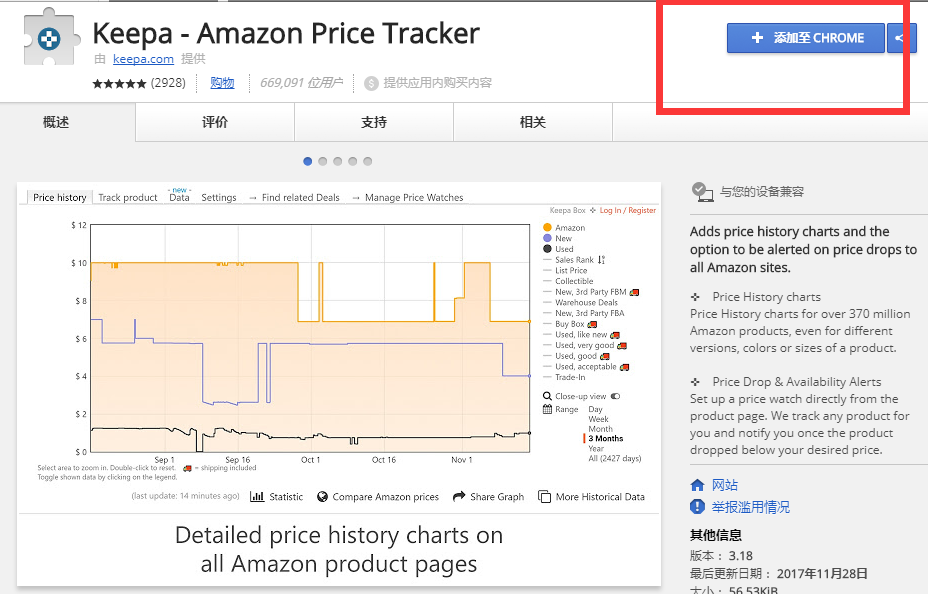Viewport: 928px width, 594px height.
Task: Click the Statistic bar chart icon
Action: click(257, 496)
